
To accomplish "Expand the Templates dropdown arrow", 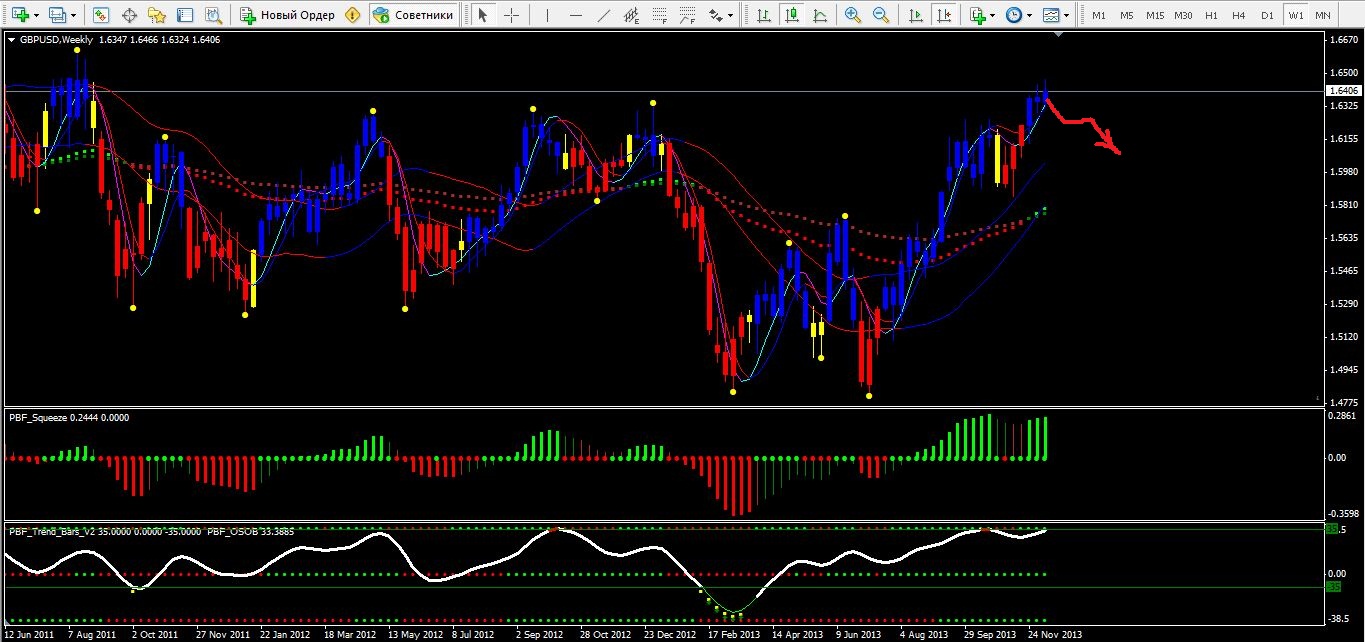I will (1067, 15).
